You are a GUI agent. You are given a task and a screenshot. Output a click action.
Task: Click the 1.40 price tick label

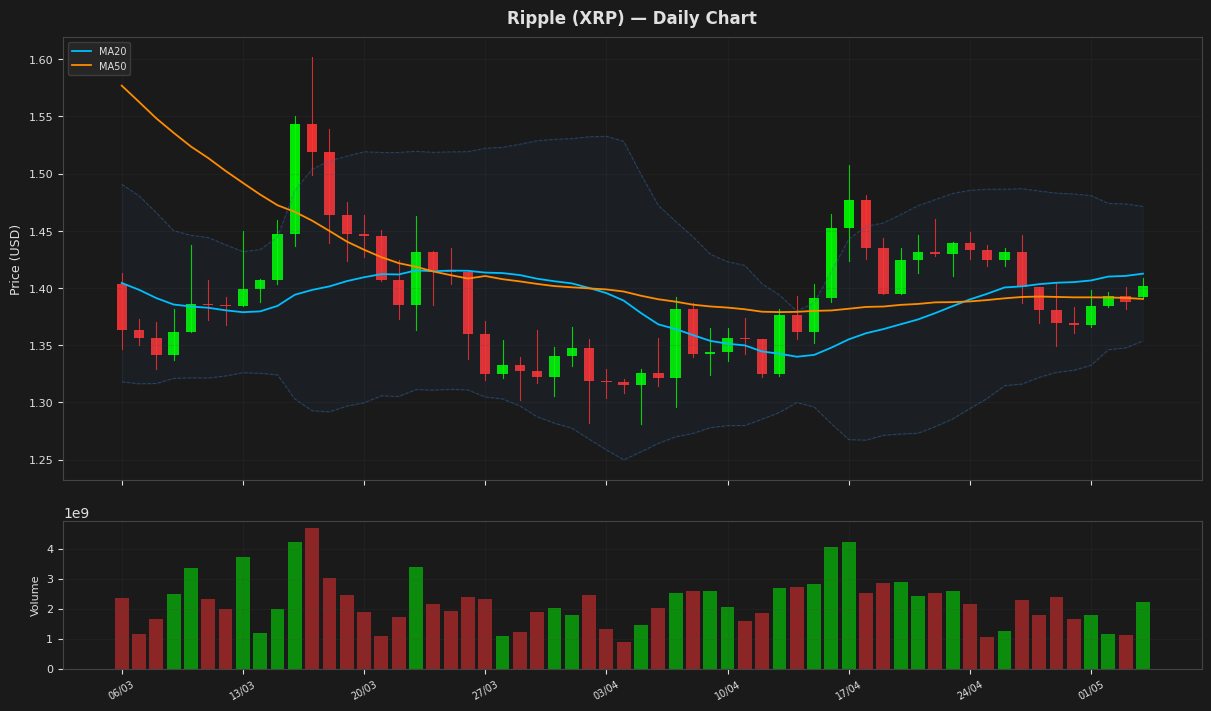[x=40, y=289]
